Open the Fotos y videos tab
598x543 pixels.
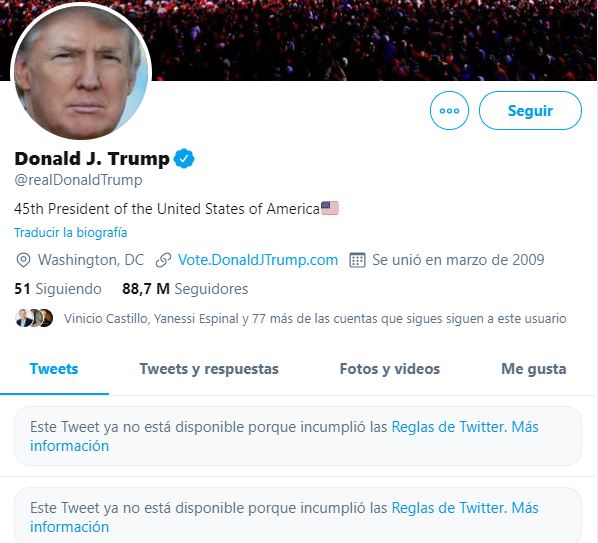[x=390, y=369]
